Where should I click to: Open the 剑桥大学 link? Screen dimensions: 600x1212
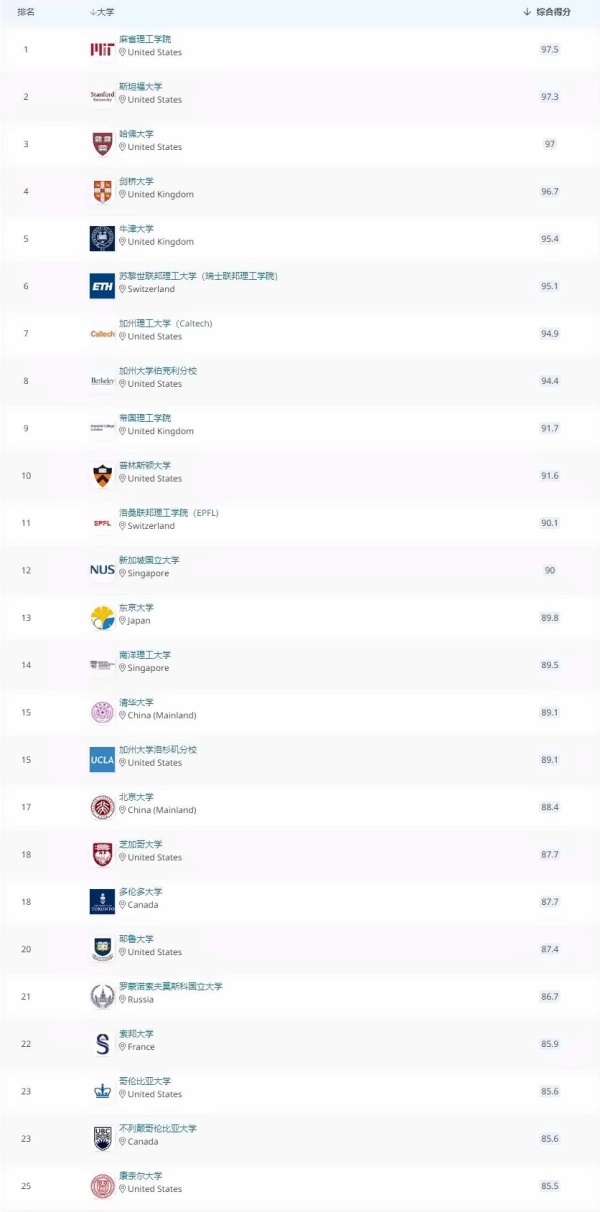pyautogui.click(x=137, y=182)
